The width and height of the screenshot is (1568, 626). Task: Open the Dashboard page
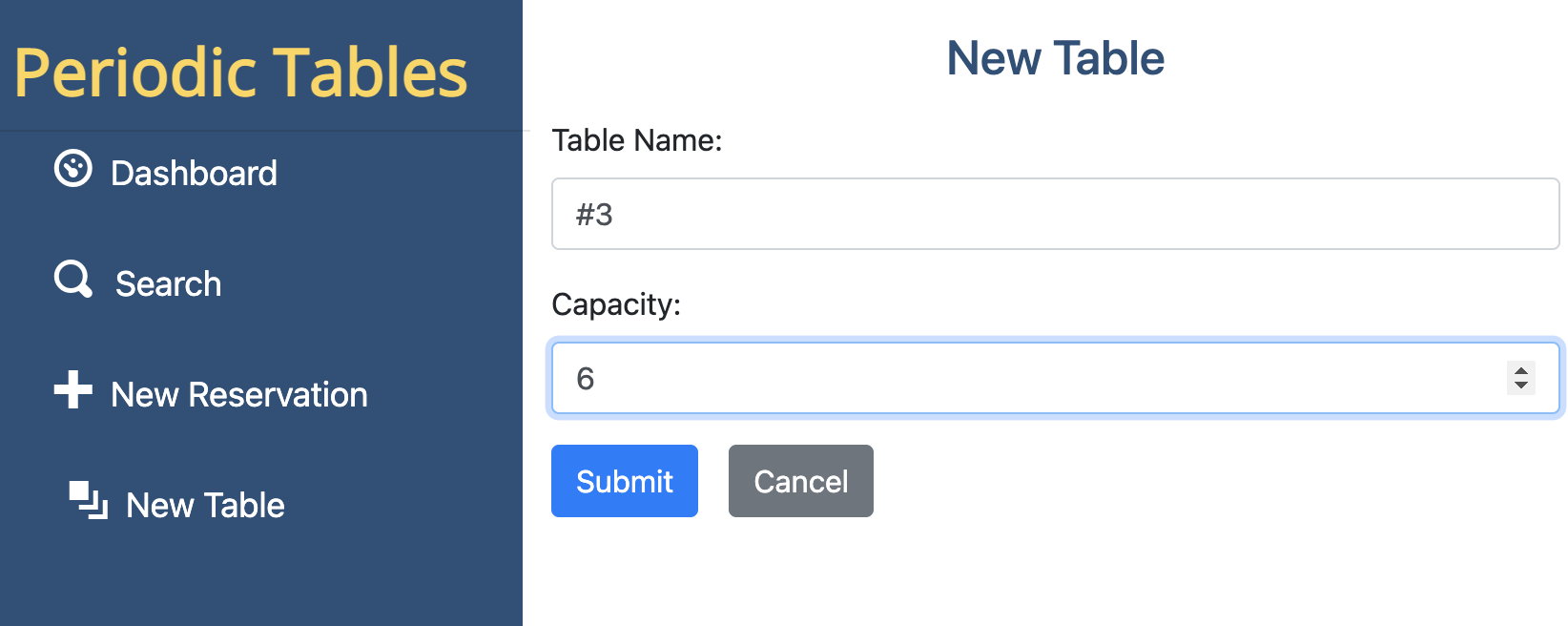click(x=195, y=173)
